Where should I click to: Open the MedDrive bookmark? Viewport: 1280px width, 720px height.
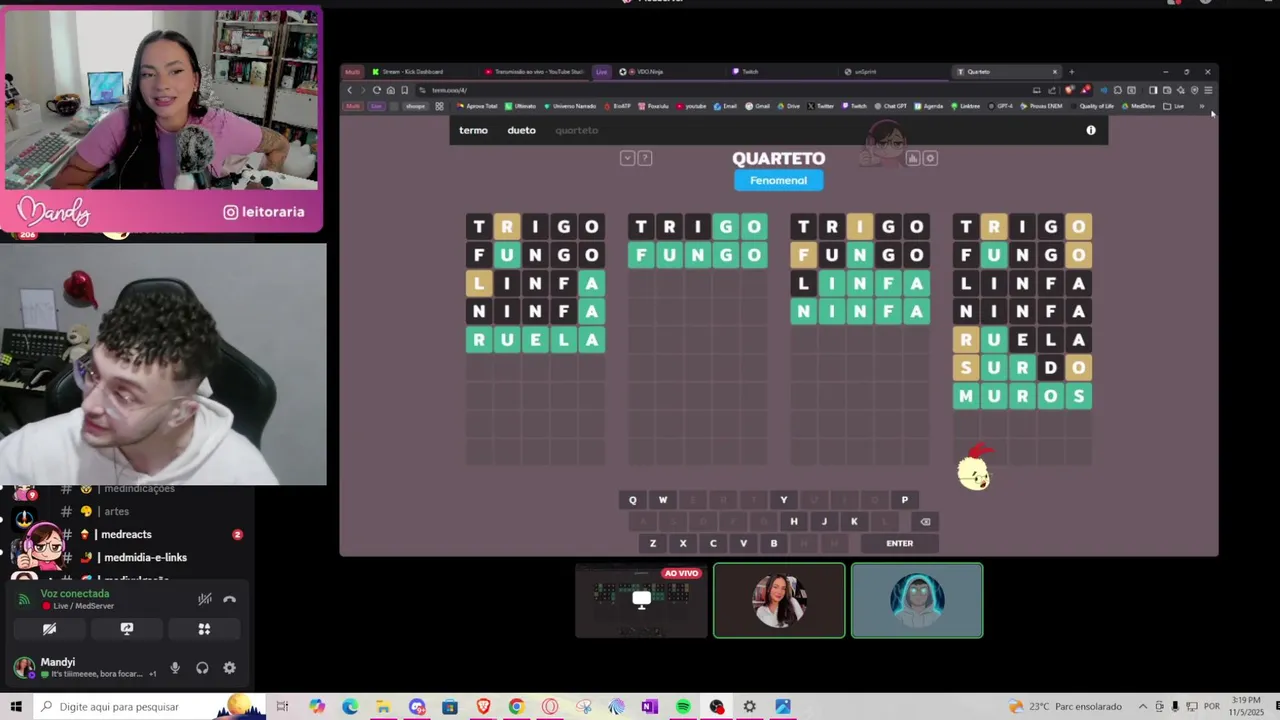click(1139, 106)
